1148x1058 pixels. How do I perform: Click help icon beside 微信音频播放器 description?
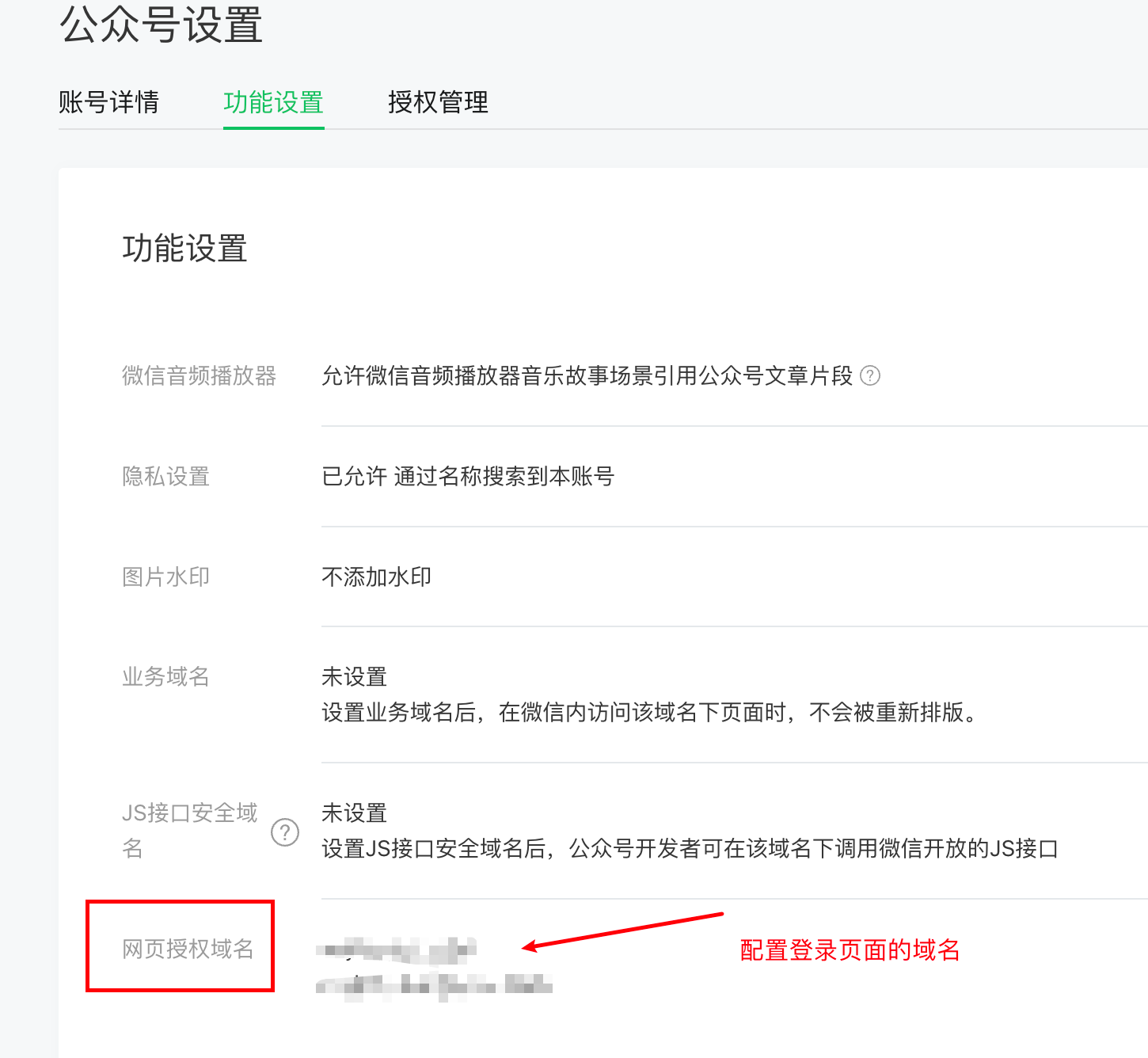870,375
